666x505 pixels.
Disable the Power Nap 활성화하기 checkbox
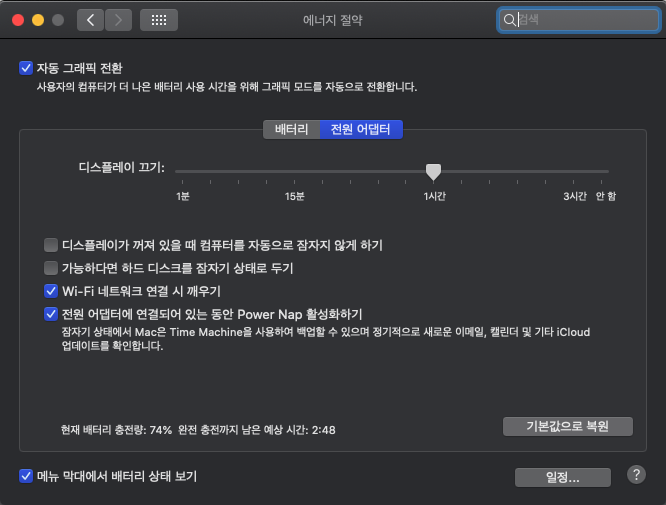point(51,314)
